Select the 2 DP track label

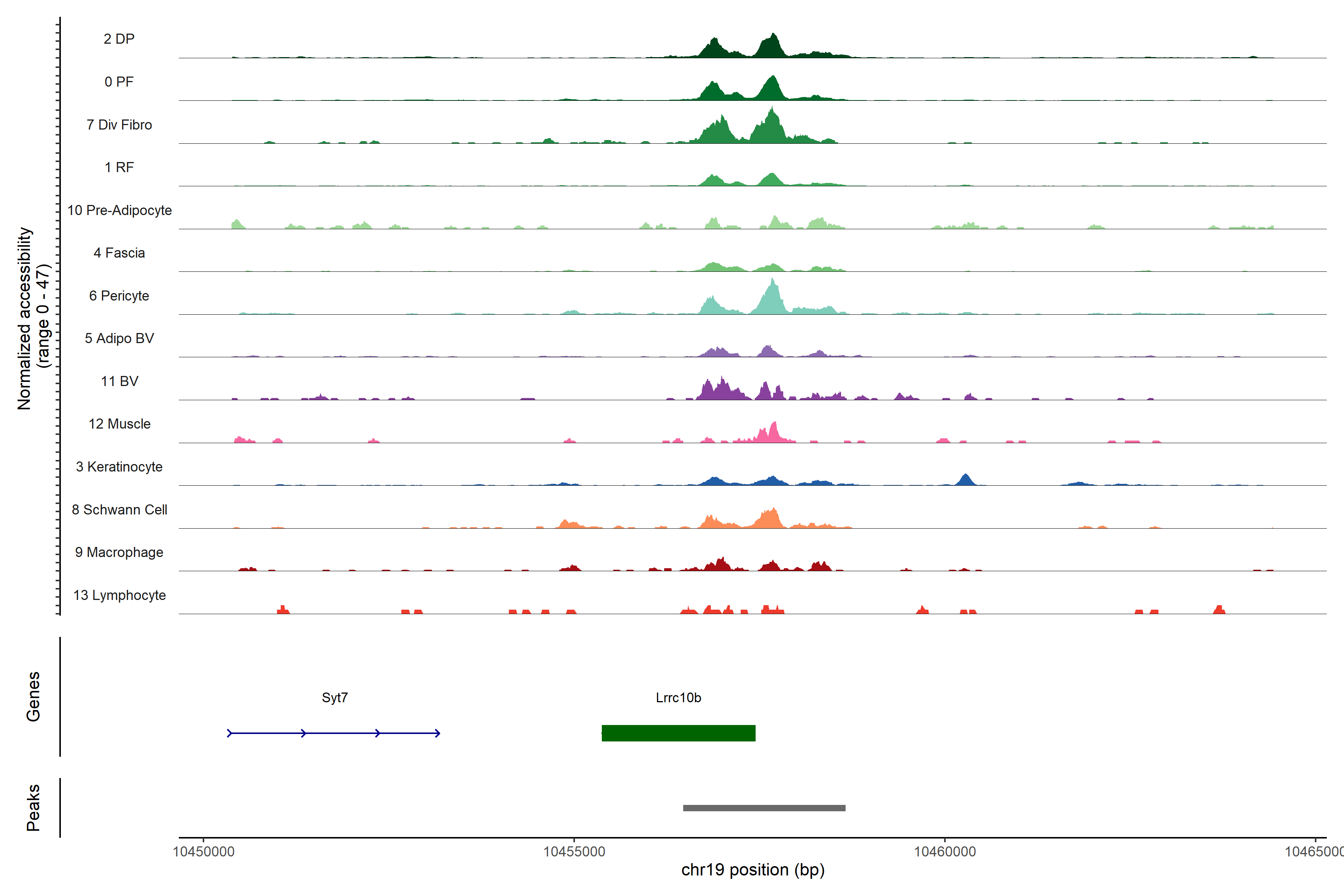(119, 39)
